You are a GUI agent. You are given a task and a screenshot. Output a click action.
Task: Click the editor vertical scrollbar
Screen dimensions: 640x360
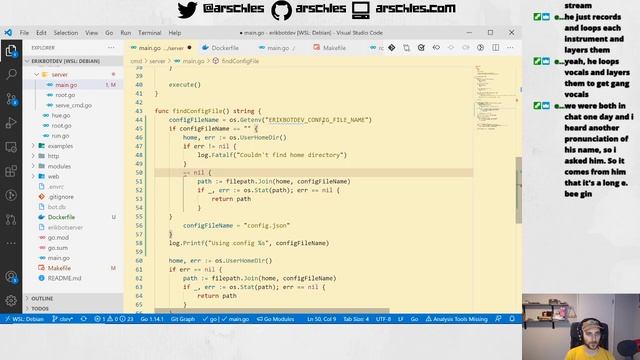[519, 191]
